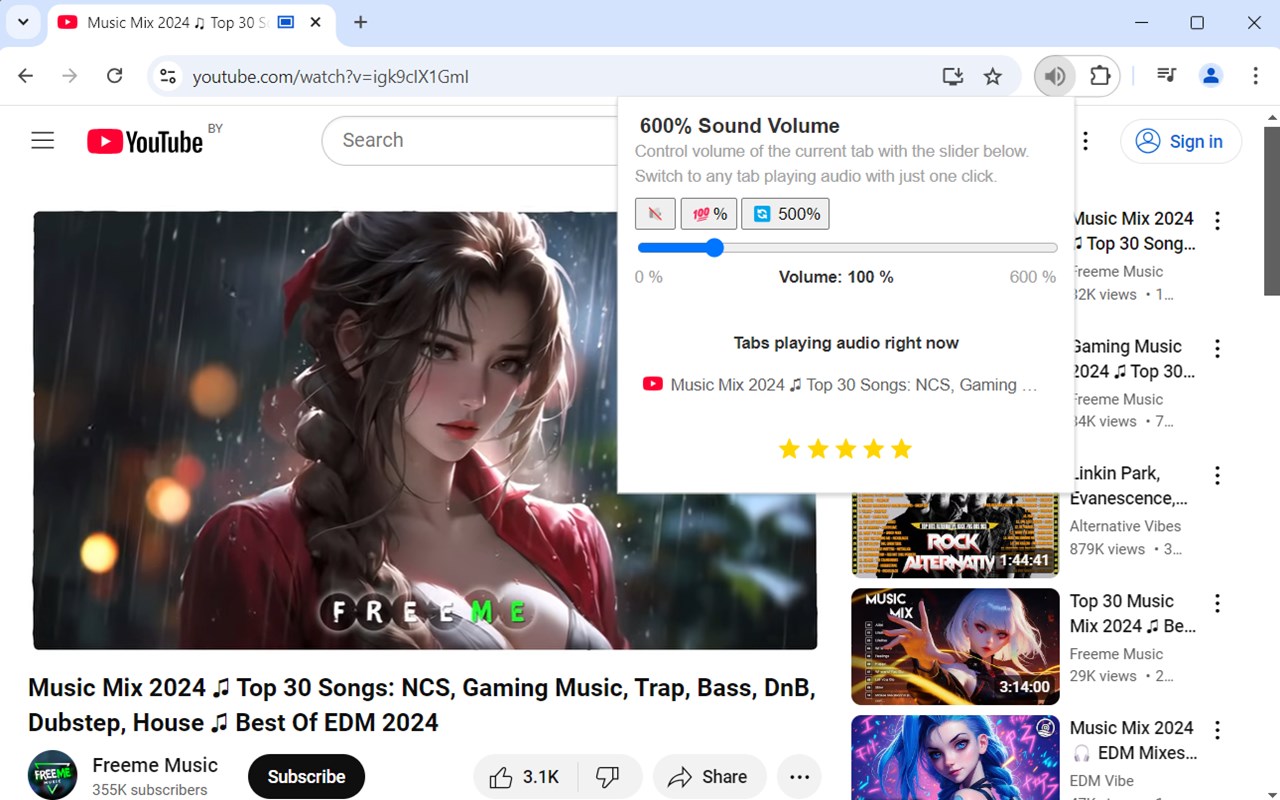This screenshot has height=800, width=1280.
Task: Open Linkin Park, Evanescence video title
Action: tap(1129, 485)
